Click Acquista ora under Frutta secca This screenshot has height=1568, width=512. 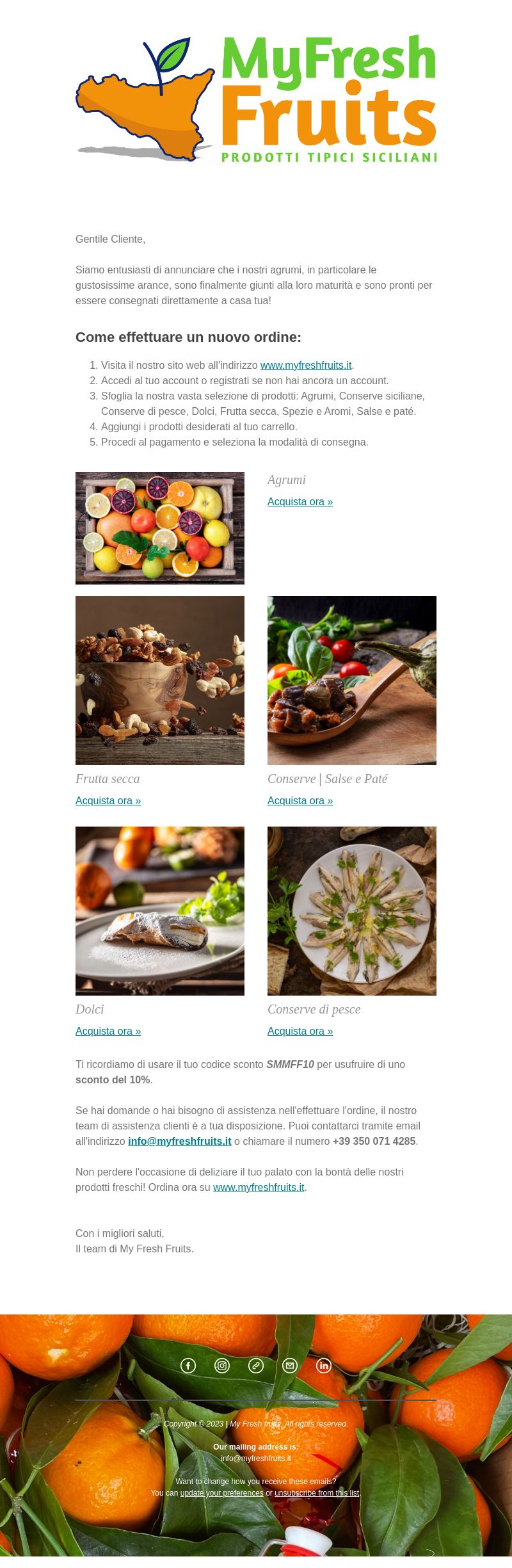[x=108, y=800]
